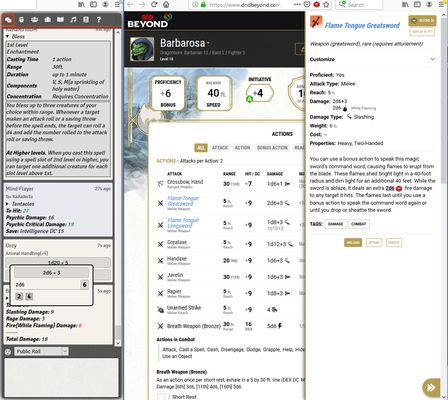Click the COMBAT tag button
Screen dimensions: 448x400
tap(358, 224)
